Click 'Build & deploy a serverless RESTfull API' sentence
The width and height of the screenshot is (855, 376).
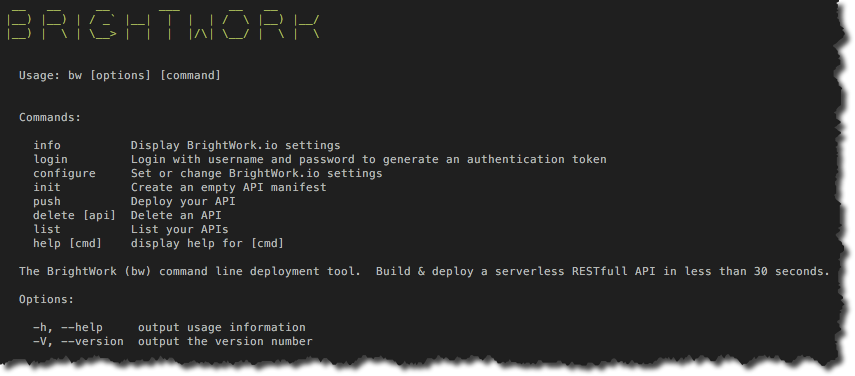point(603,271)
